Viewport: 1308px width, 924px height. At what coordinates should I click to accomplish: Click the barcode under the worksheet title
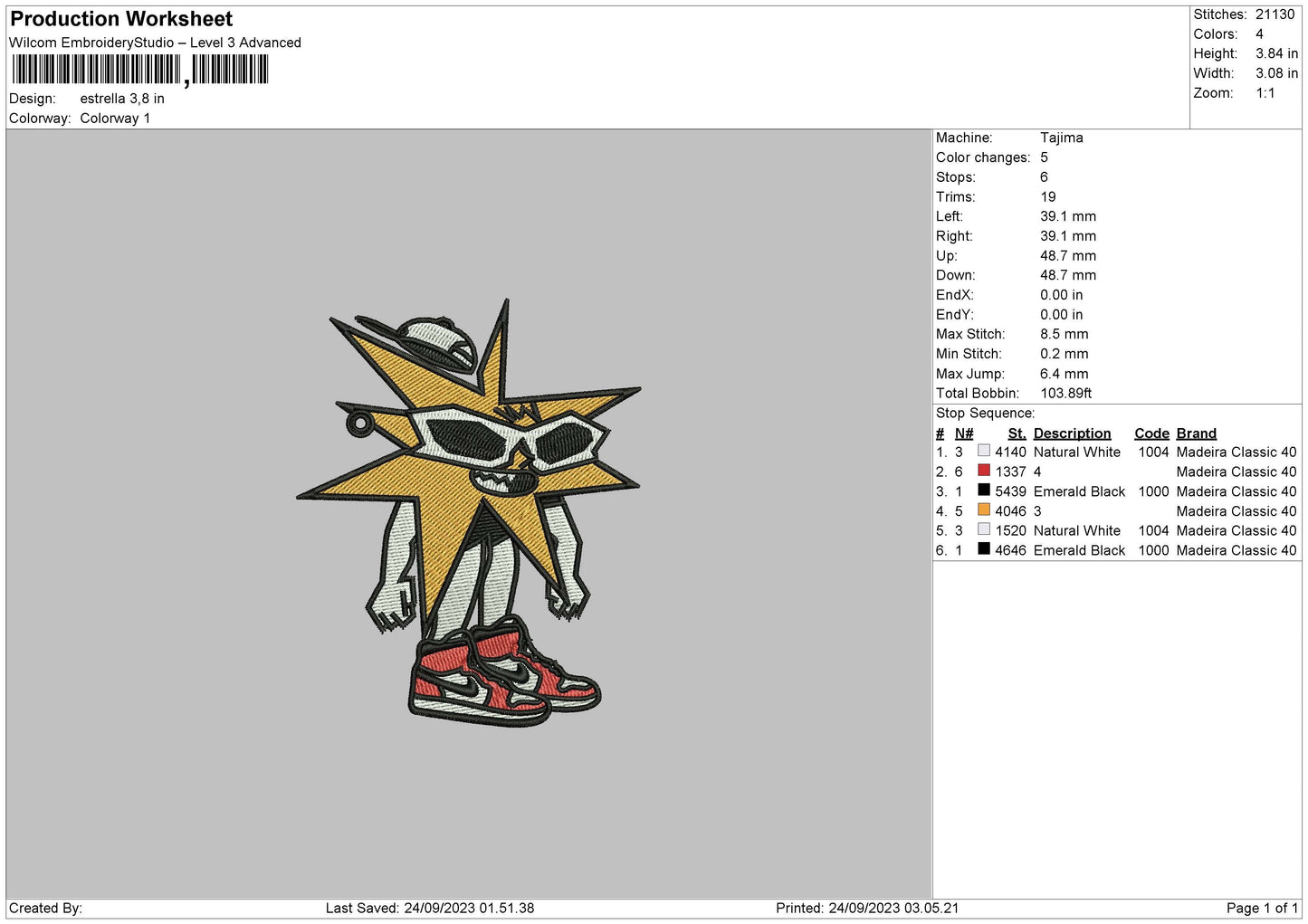(x=140, y=70)
